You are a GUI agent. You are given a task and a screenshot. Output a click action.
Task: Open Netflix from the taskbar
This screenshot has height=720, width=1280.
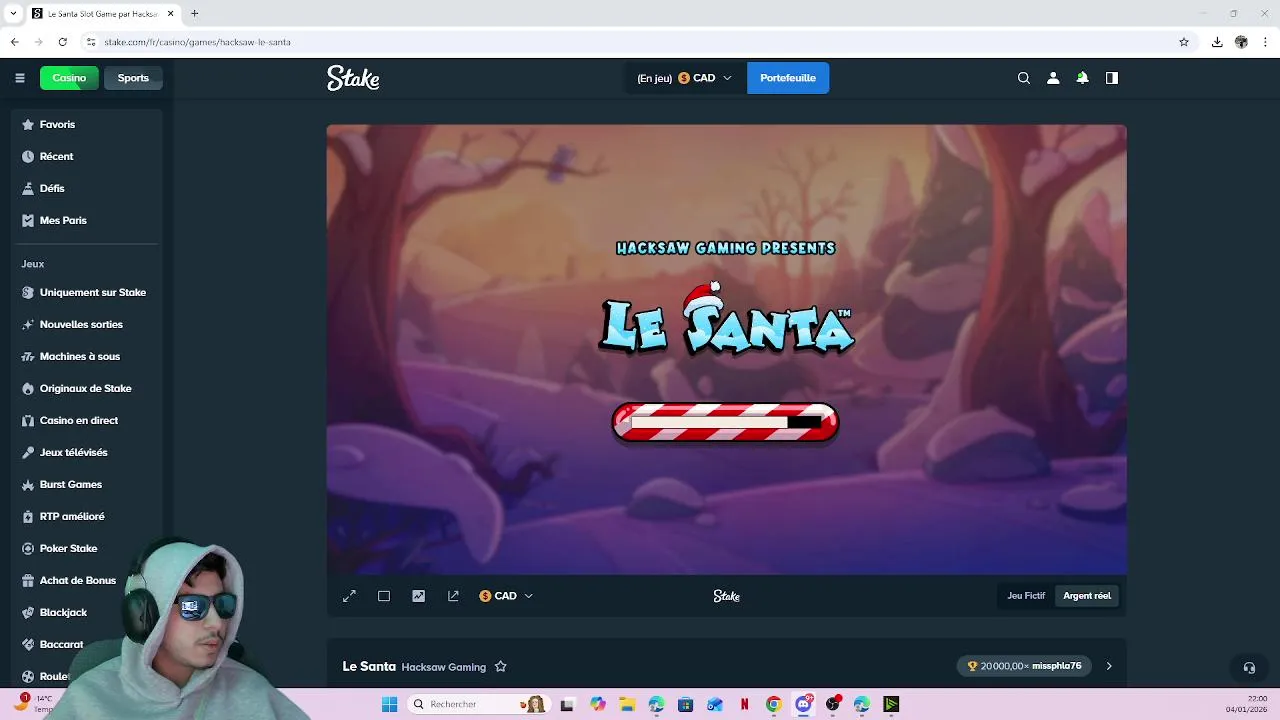[x=744, y=704]
